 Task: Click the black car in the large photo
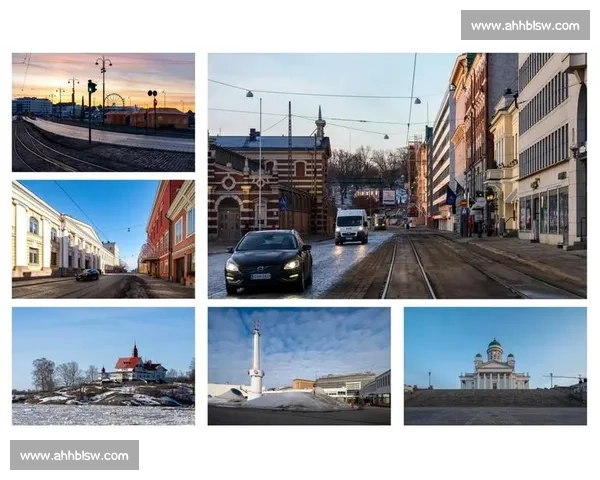pyautogui.click(x=267, y=261)
